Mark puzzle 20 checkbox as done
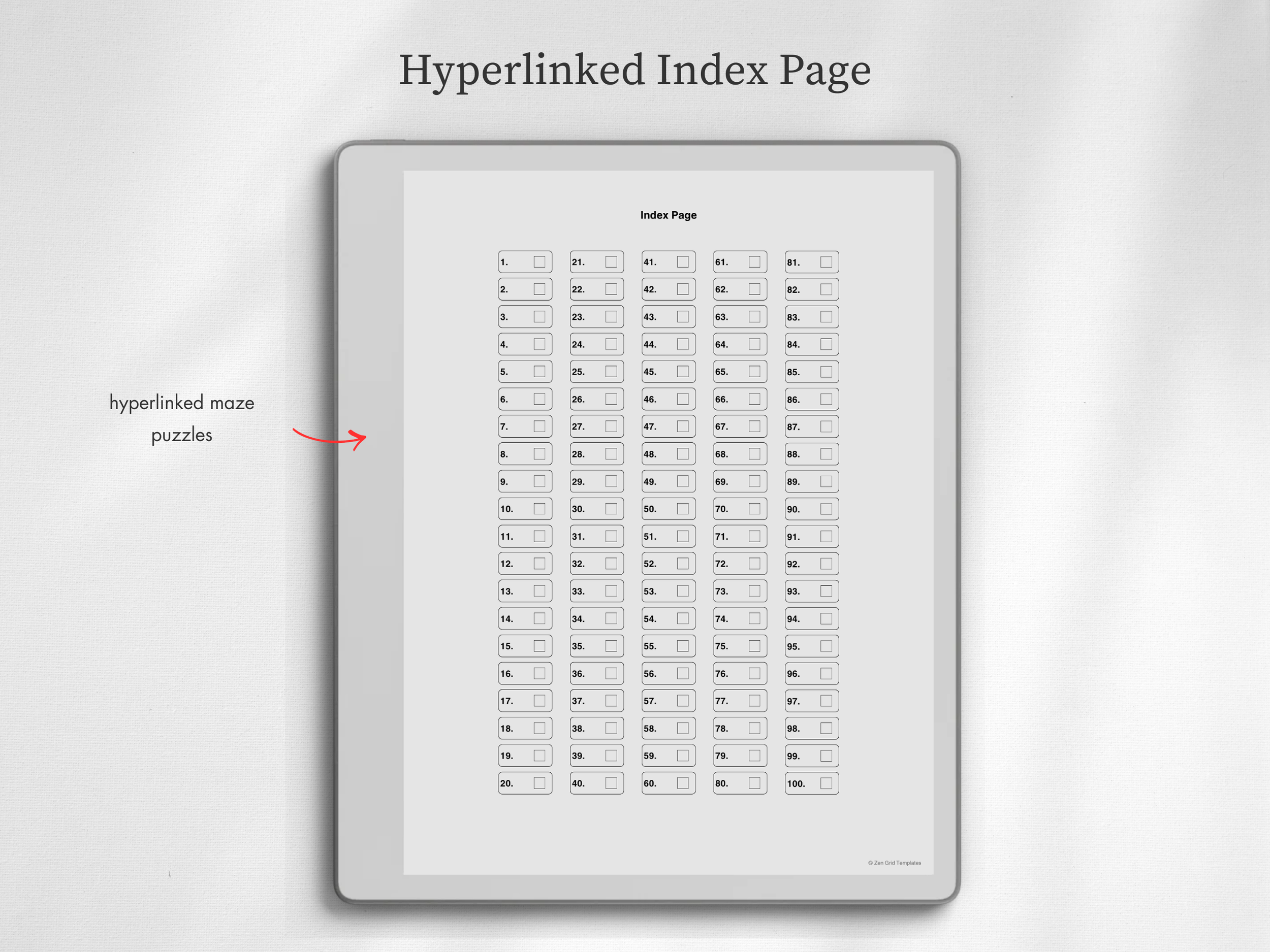The width and height of the screenshot is (1270, 952). pyautogui.click(x=539, y=783)
